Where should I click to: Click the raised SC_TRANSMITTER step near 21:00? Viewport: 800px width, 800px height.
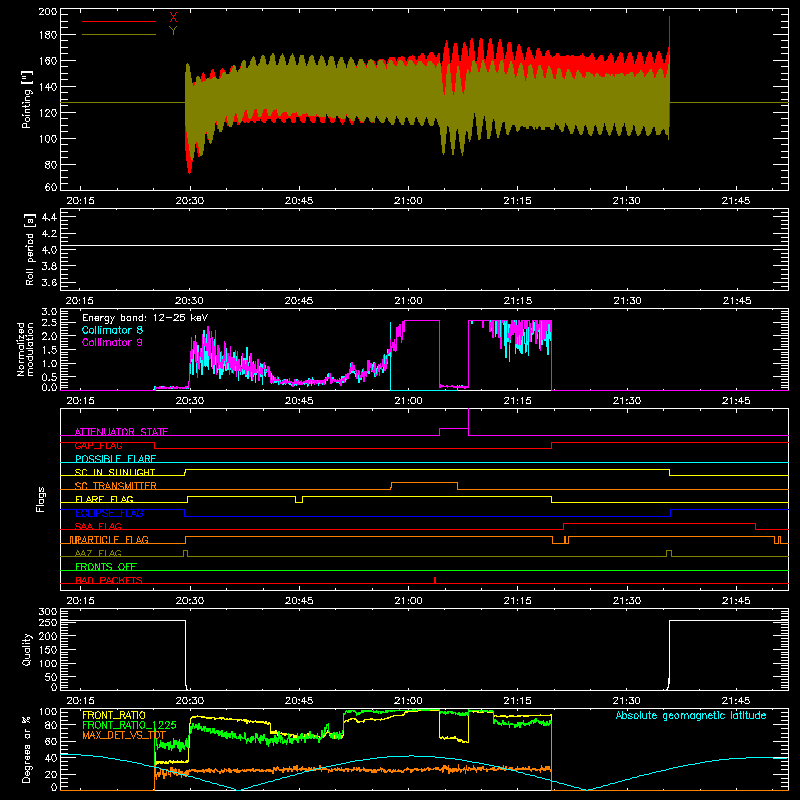tap(424, 483)
